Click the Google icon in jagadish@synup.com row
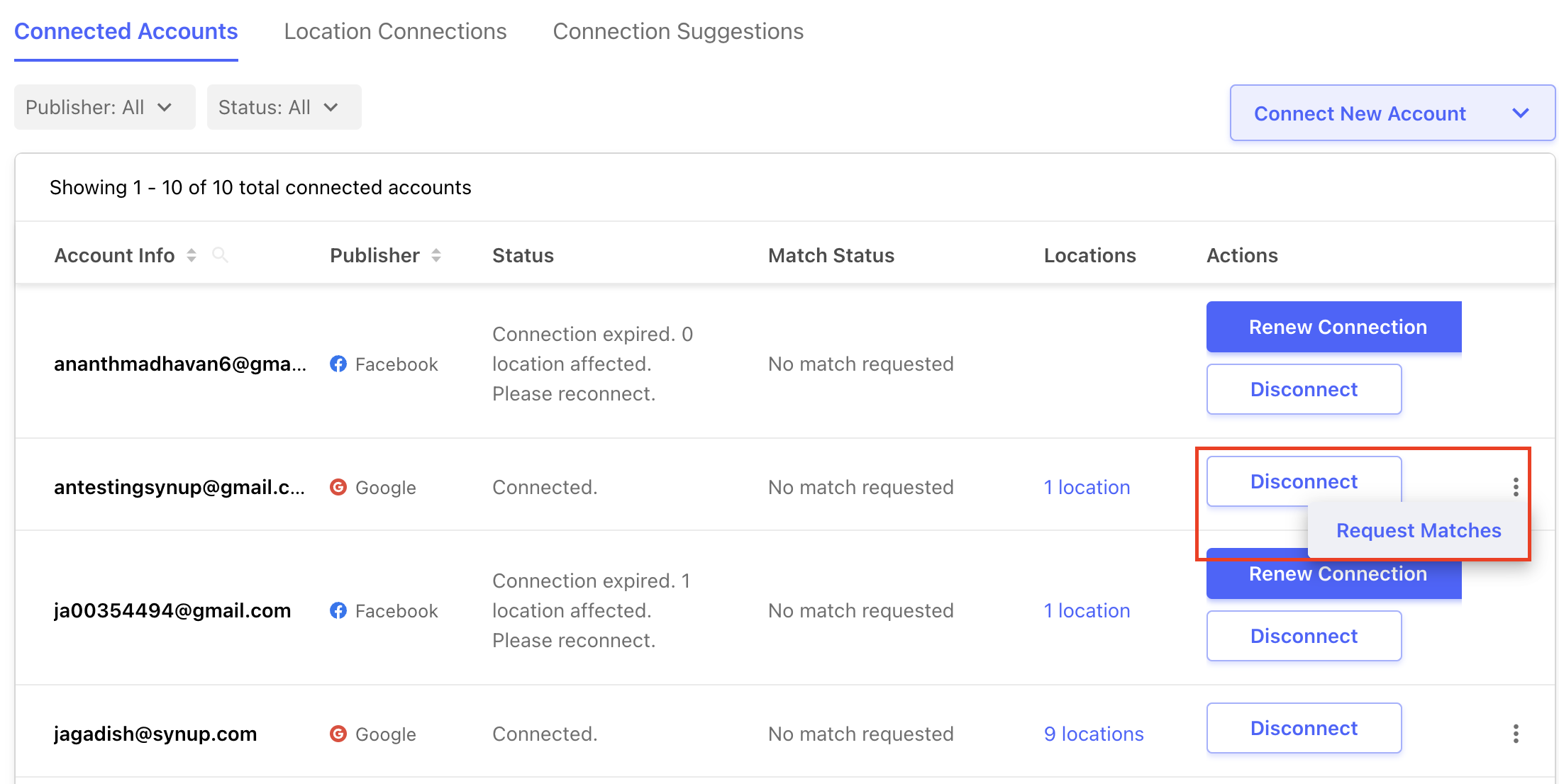Viewport: 1559px width, 784px height. pyautogui.click(x=338, y=734)
